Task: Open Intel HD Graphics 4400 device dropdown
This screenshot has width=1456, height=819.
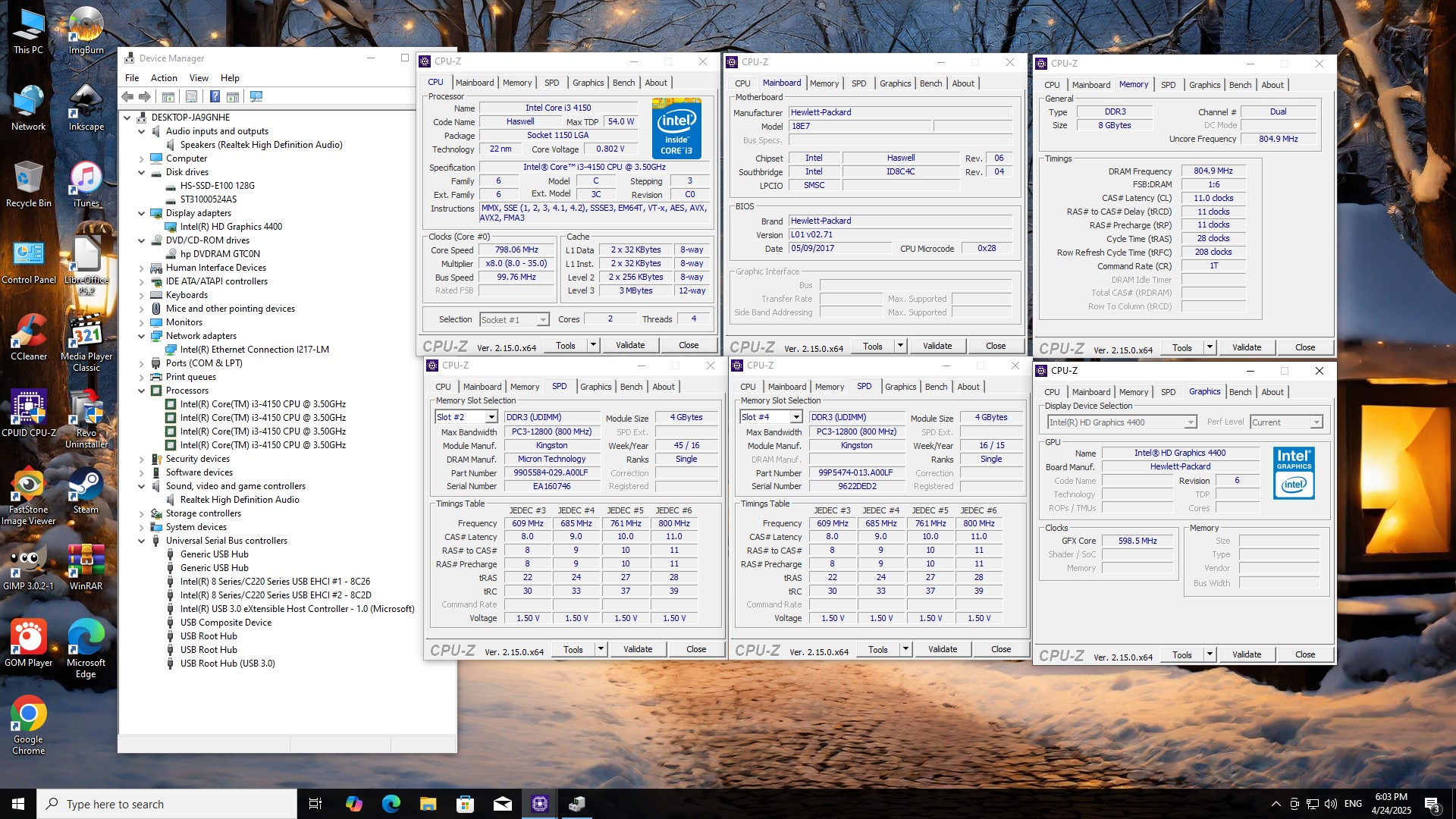Action: (x=1190, y=422)
